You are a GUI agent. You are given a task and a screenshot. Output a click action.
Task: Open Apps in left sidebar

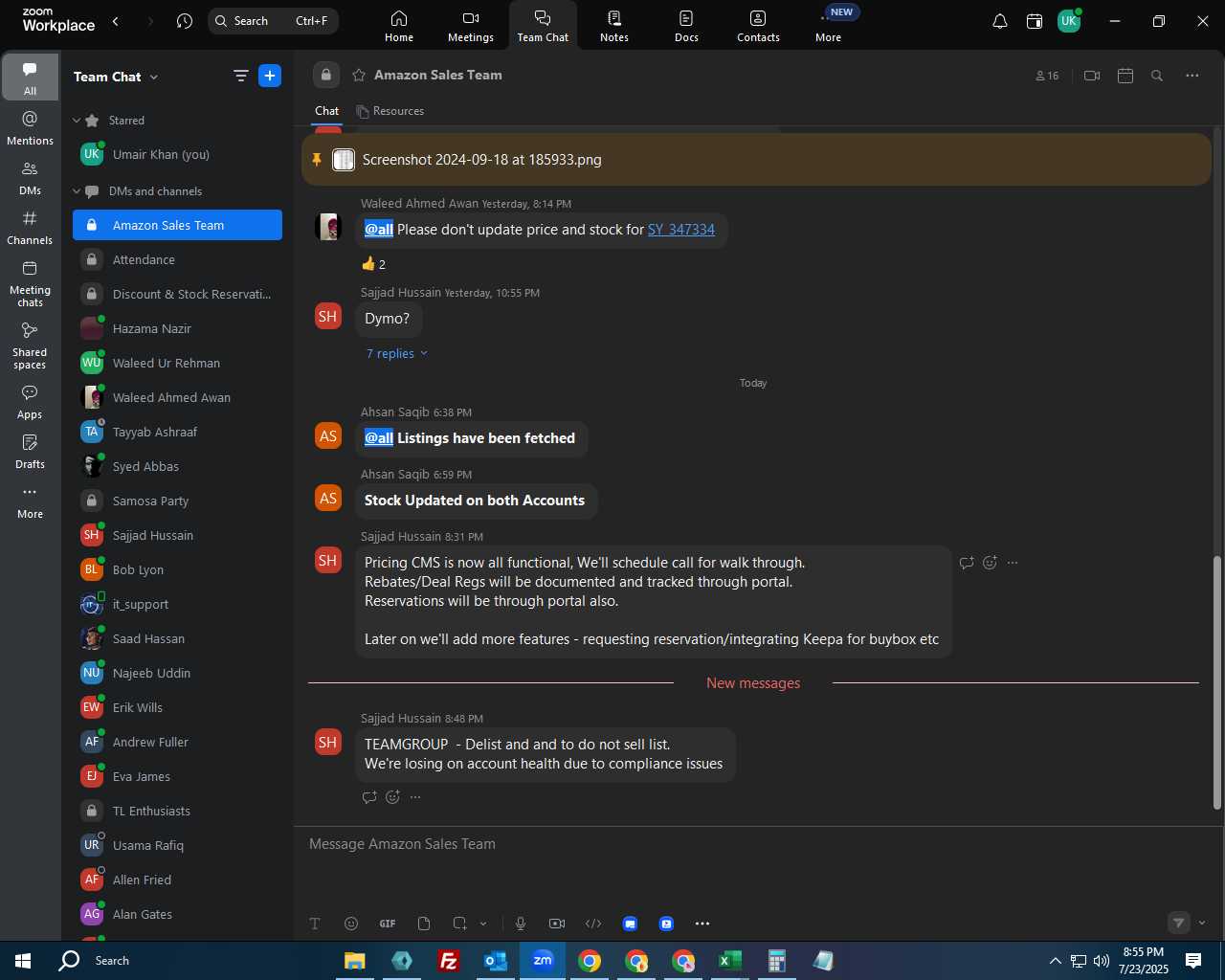tap(30, 402)
